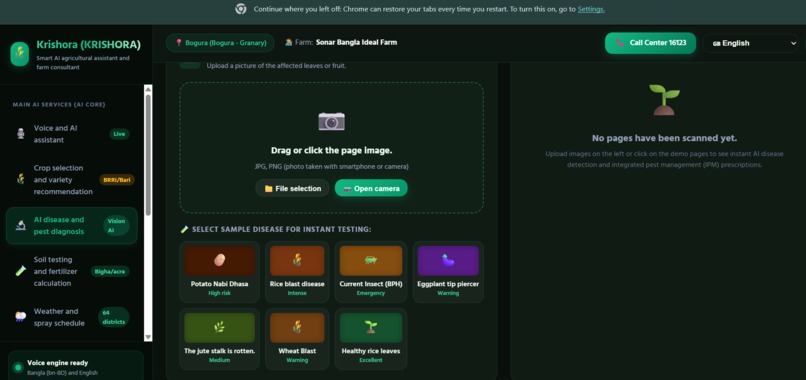
Task: Pick the Eggplant tip piercer sample
Action: point(448,272)
